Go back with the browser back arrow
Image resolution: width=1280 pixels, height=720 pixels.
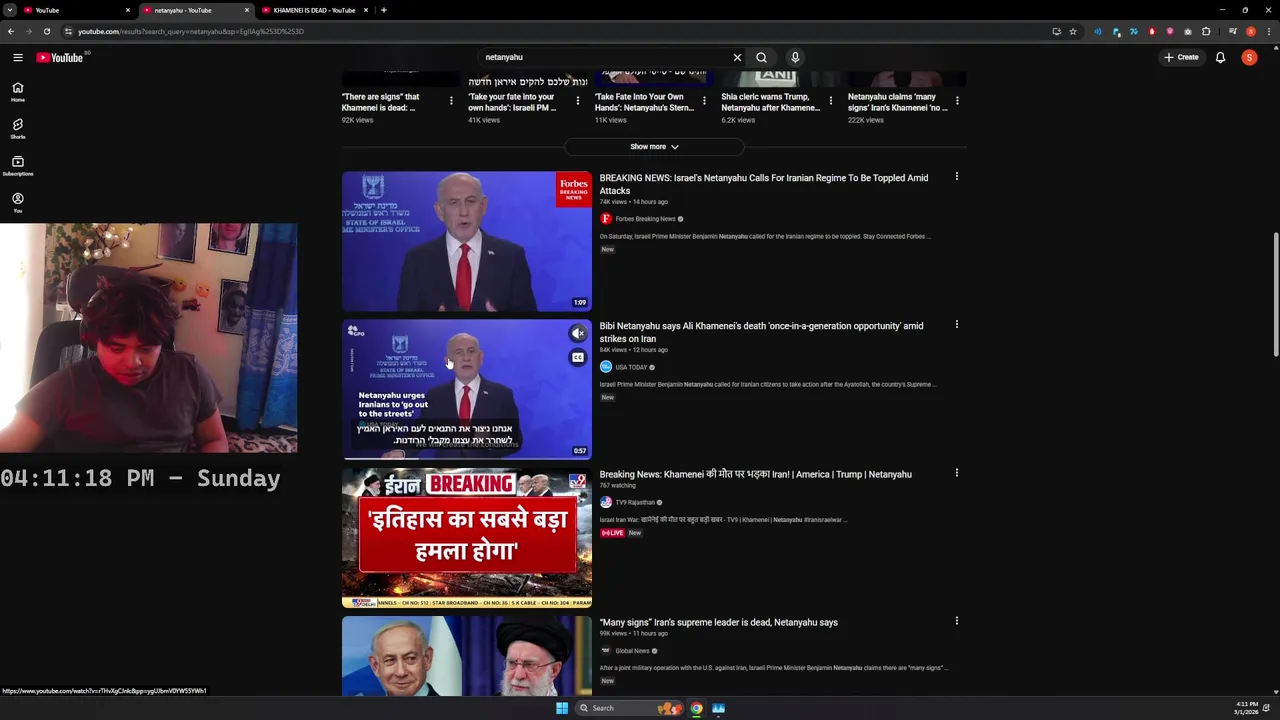click(11, 31)
